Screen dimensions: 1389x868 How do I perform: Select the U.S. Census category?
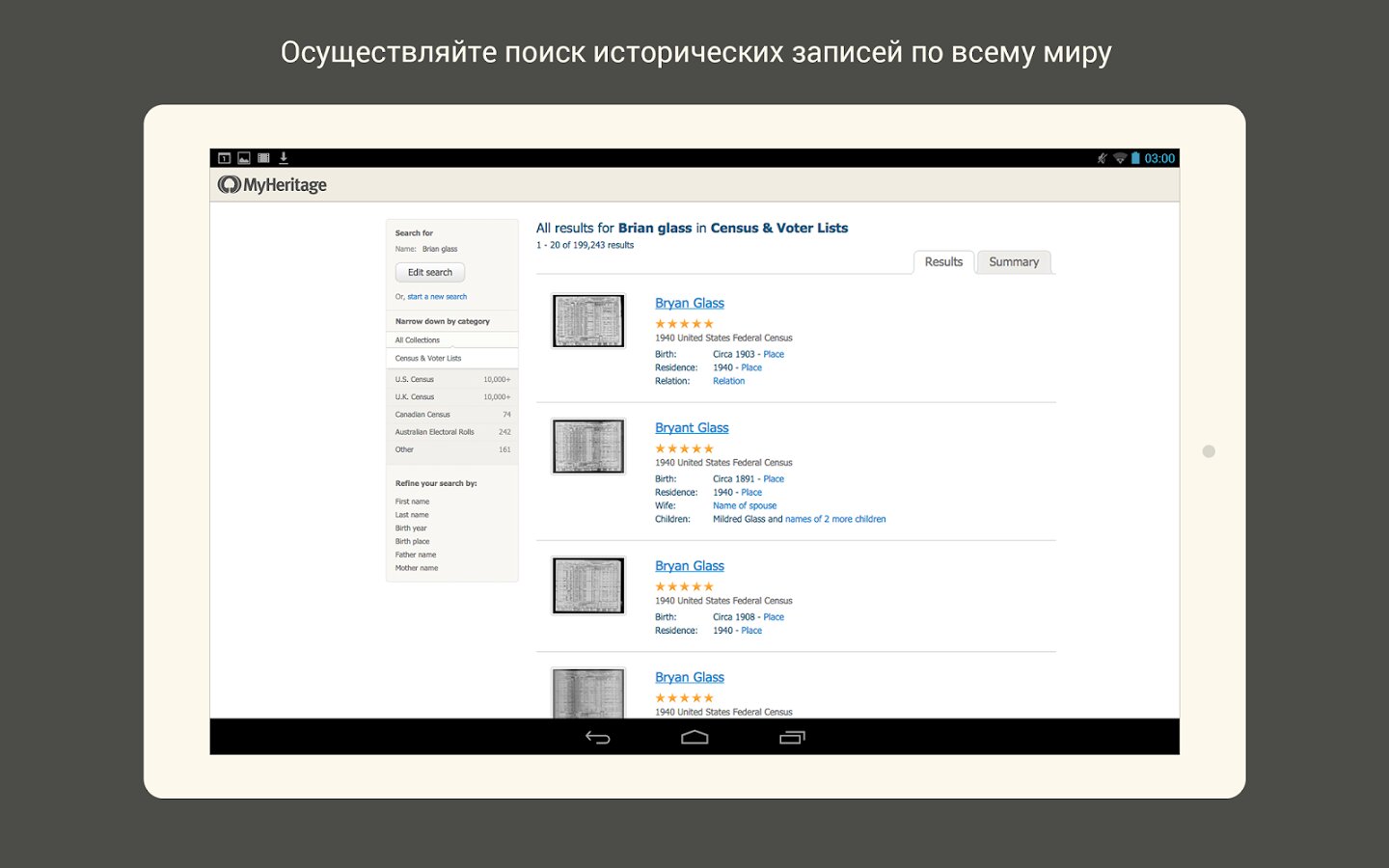(415, 380)
